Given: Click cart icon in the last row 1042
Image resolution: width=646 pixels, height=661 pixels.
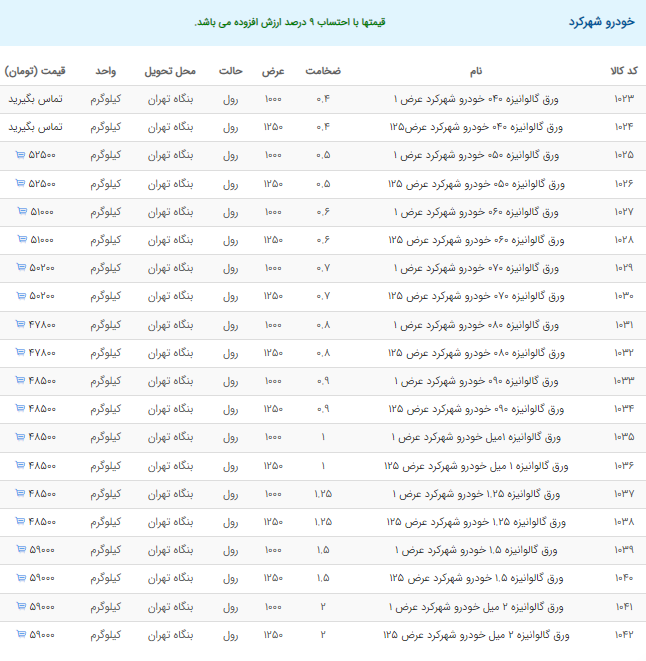Looking at the screenshot, I should [x=21, y=634].
